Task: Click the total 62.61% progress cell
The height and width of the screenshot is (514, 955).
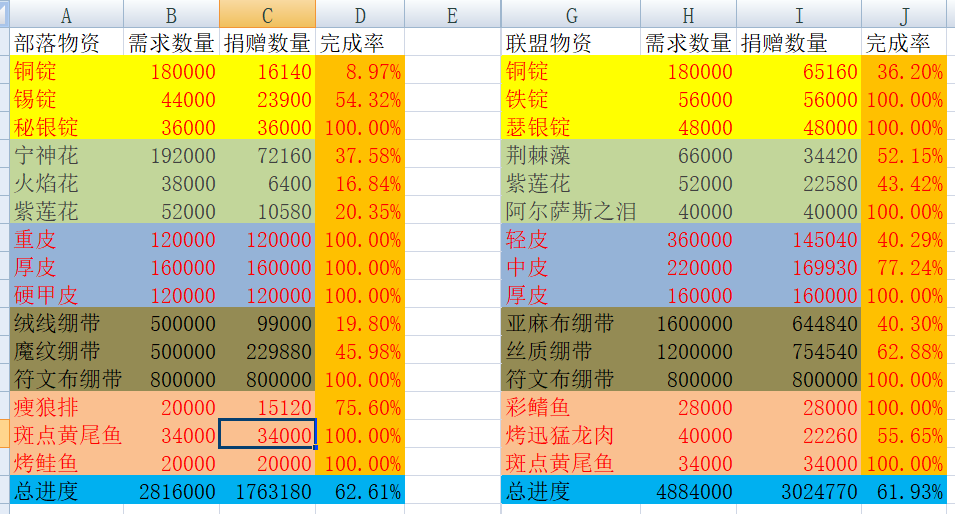Action: coord(360,491)
